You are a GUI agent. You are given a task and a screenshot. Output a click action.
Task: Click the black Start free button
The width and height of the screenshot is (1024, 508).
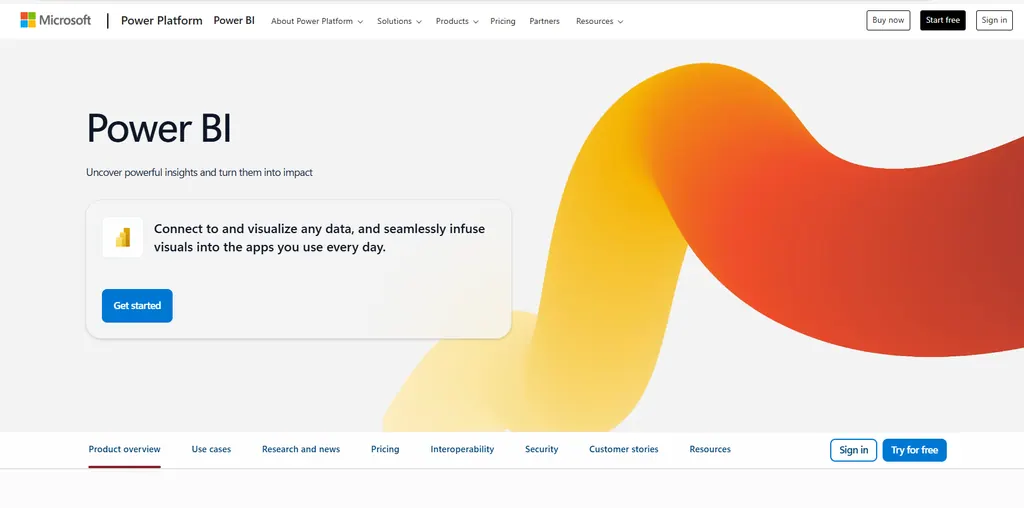click(x=942, y=20)
